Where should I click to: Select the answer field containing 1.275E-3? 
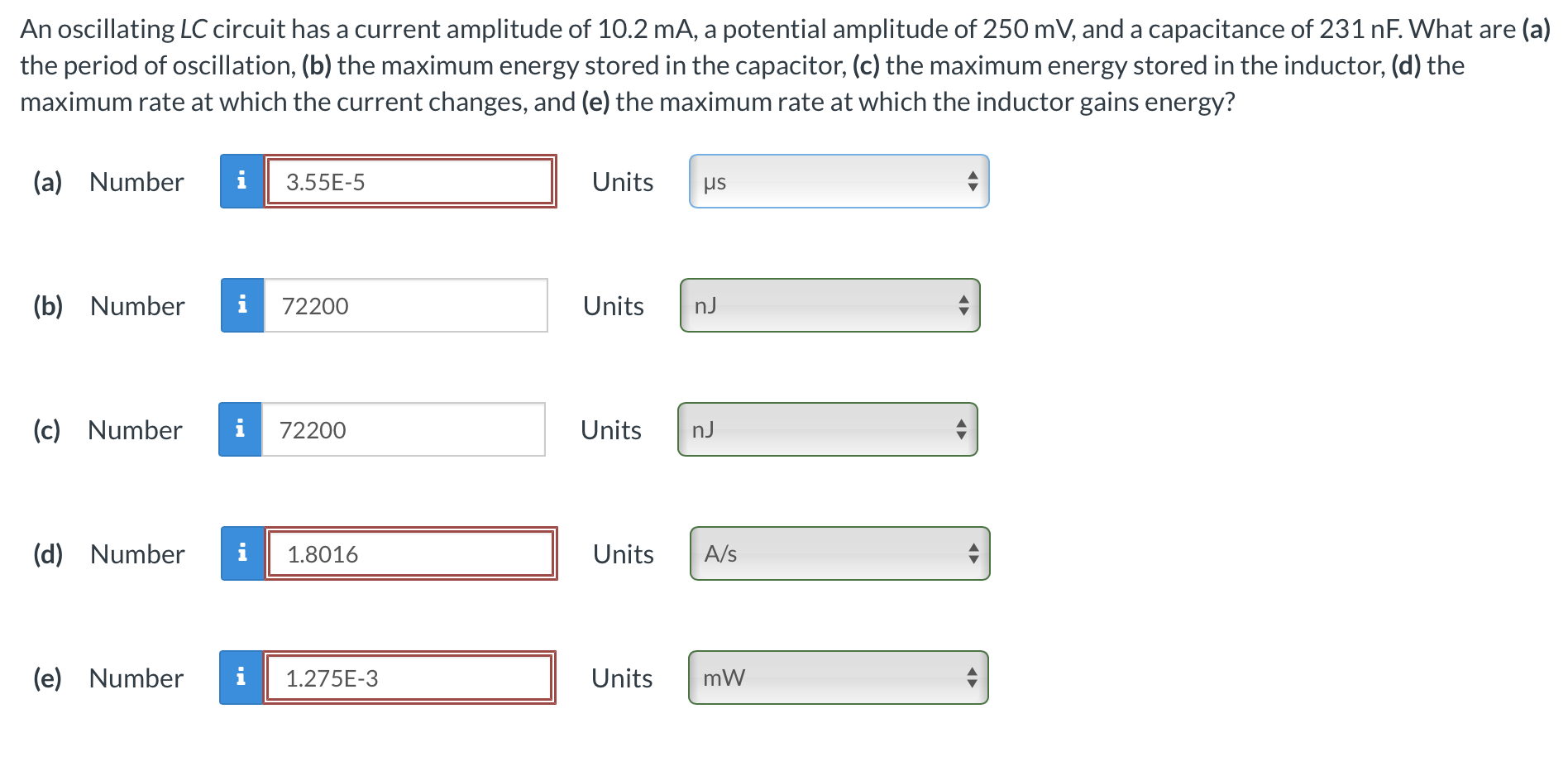408,678
